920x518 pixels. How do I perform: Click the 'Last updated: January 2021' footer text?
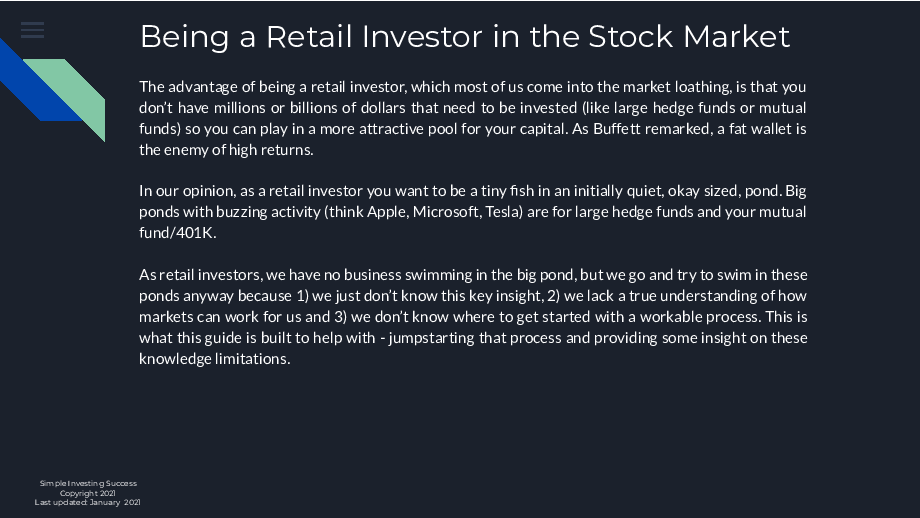point(87,502)
